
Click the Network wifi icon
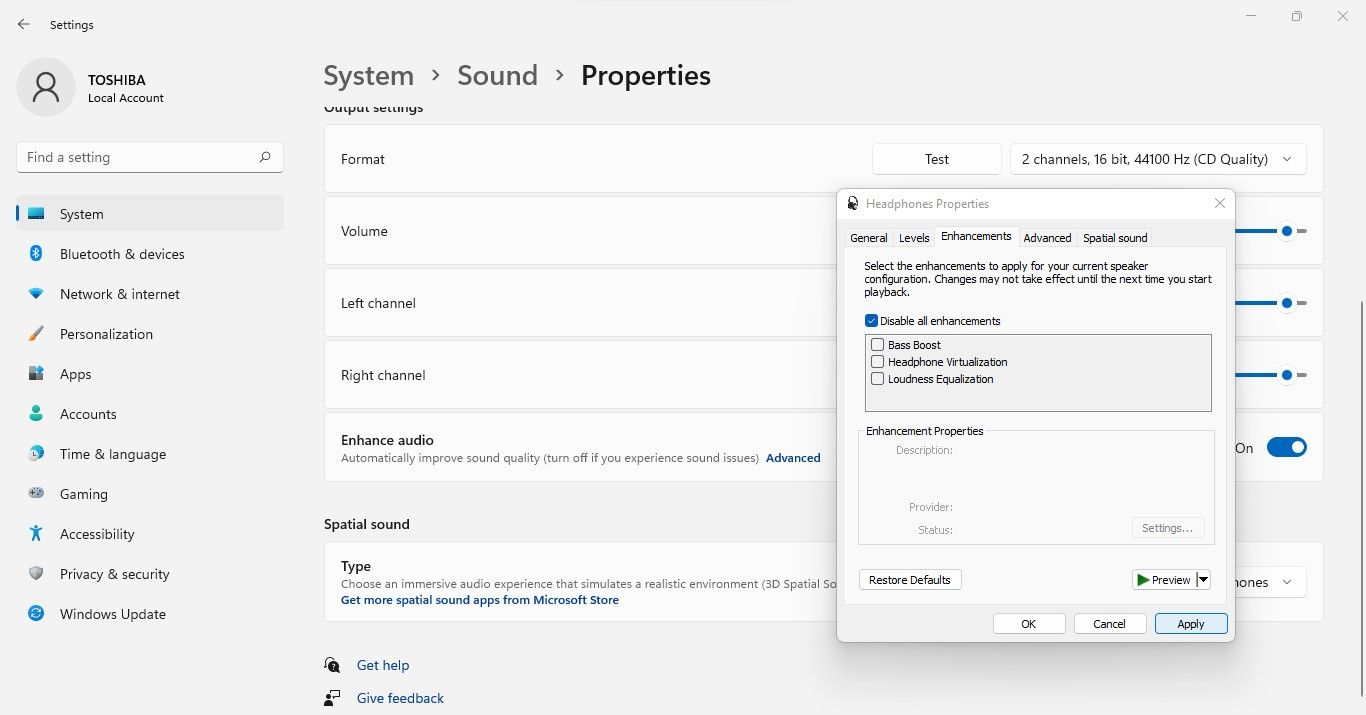(x=36, y=294)
